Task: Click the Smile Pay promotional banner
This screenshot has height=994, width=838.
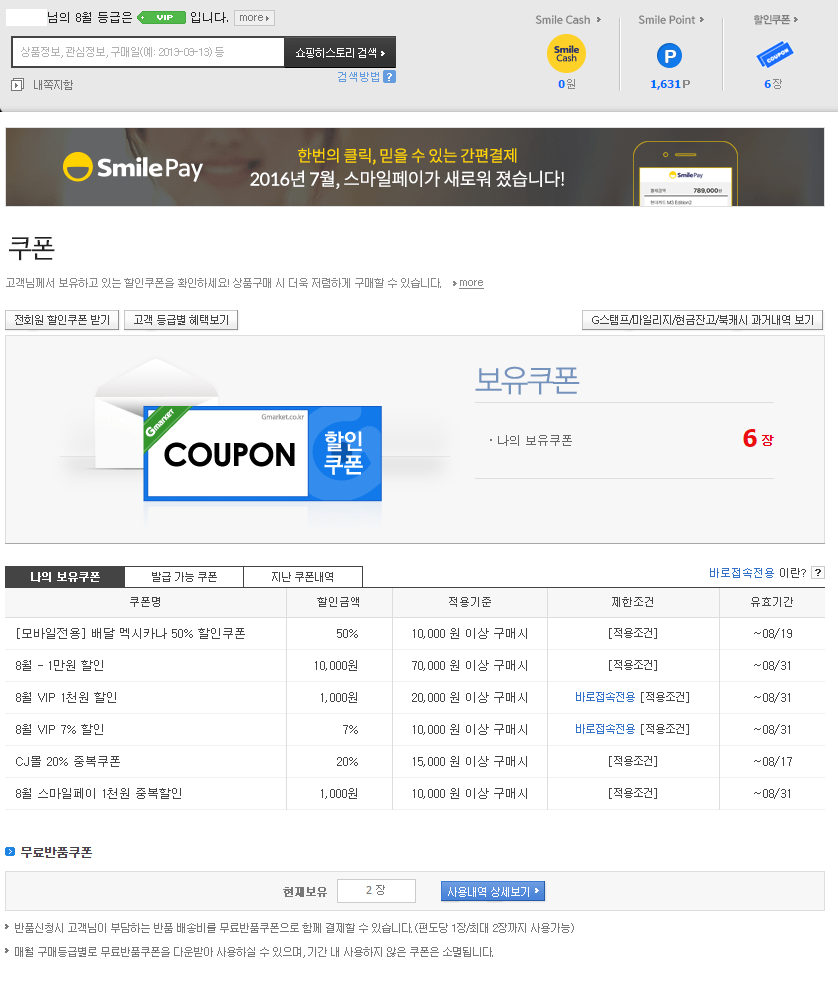Action: click(x=415, y=167)
